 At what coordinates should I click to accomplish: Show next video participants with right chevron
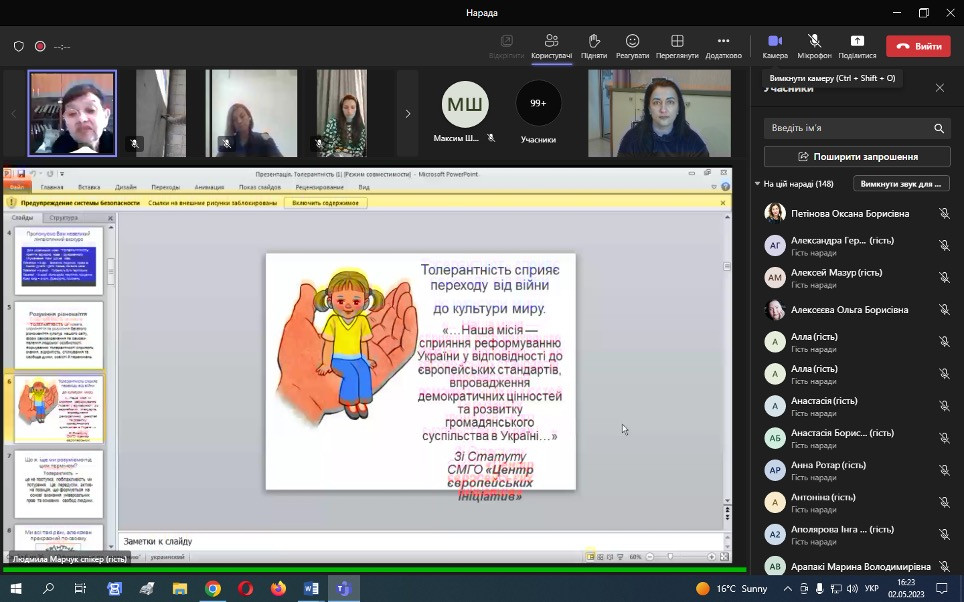pos(408,114)
